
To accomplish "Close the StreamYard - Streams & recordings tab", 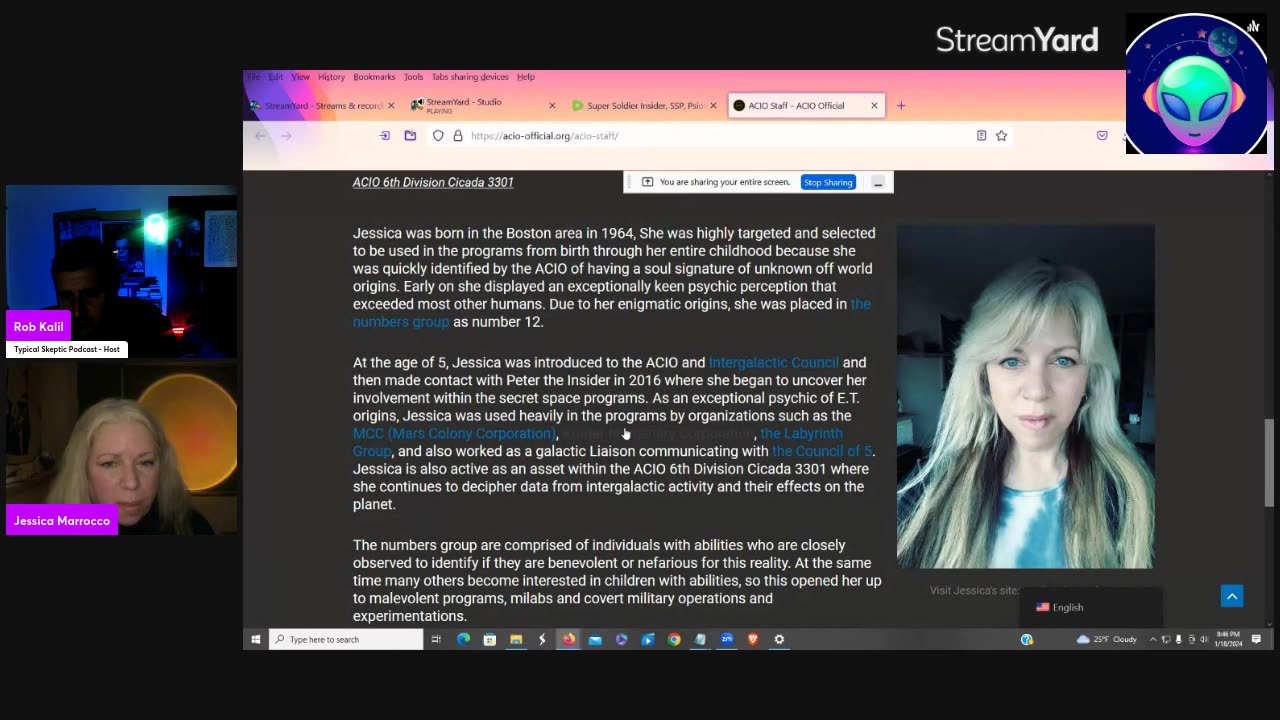I will point(391,105).
